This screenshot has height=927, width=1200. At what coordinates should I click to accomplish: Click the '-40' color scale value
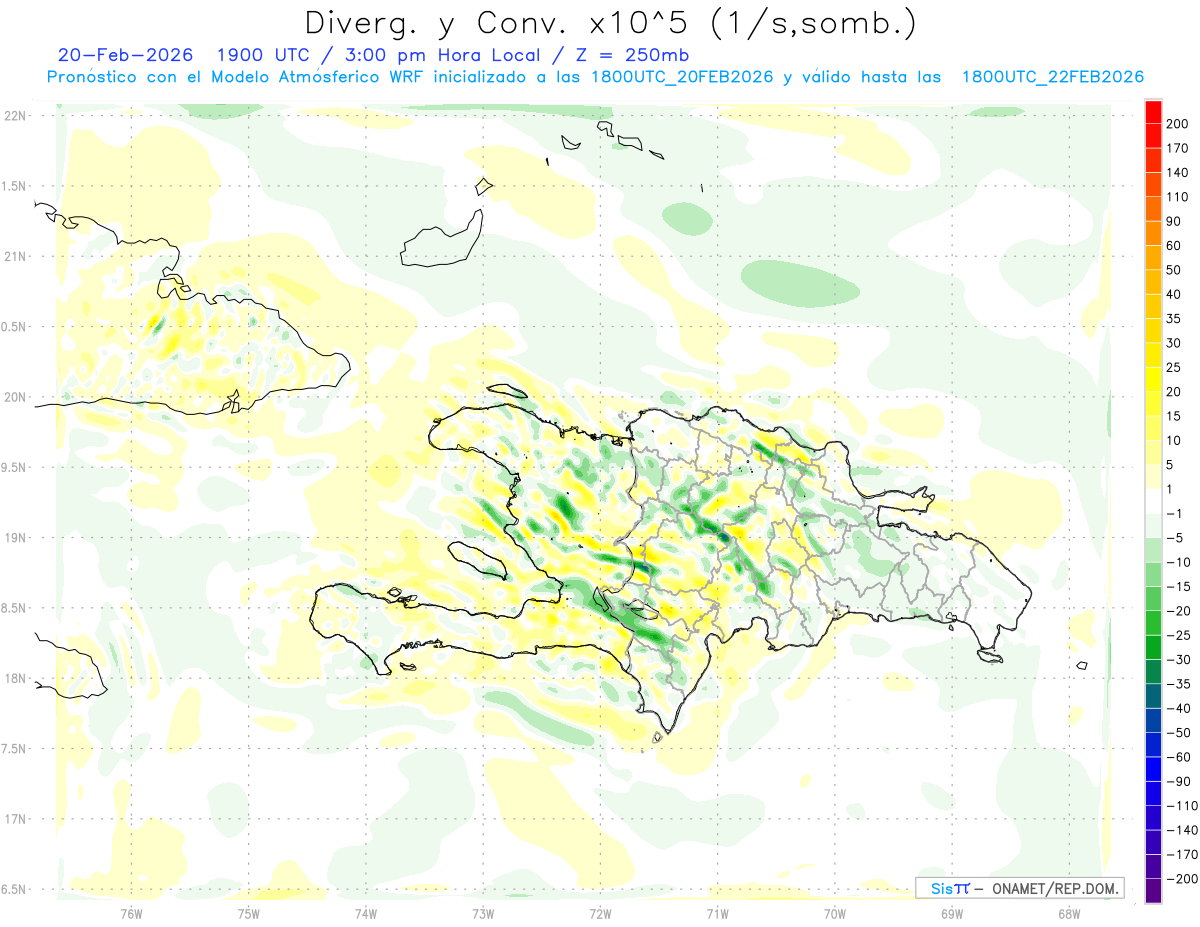[x=1178, y=708]
